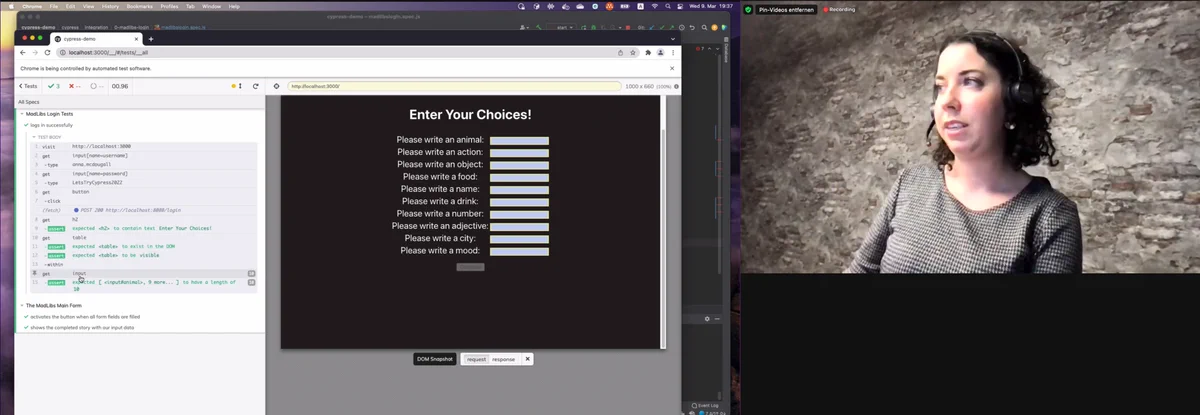Open a new Chrome tab
The height and width of the screenshot is (415, 1200).
[152, 38]
